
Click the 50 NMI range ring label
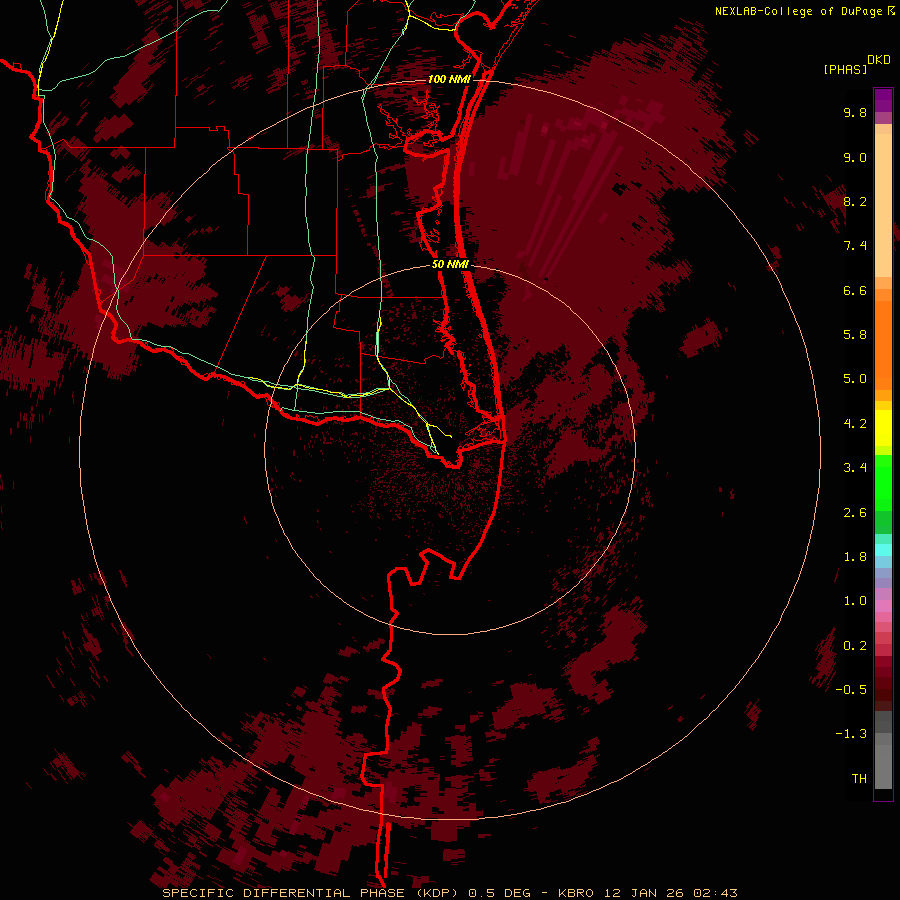(x=451, y=264)
